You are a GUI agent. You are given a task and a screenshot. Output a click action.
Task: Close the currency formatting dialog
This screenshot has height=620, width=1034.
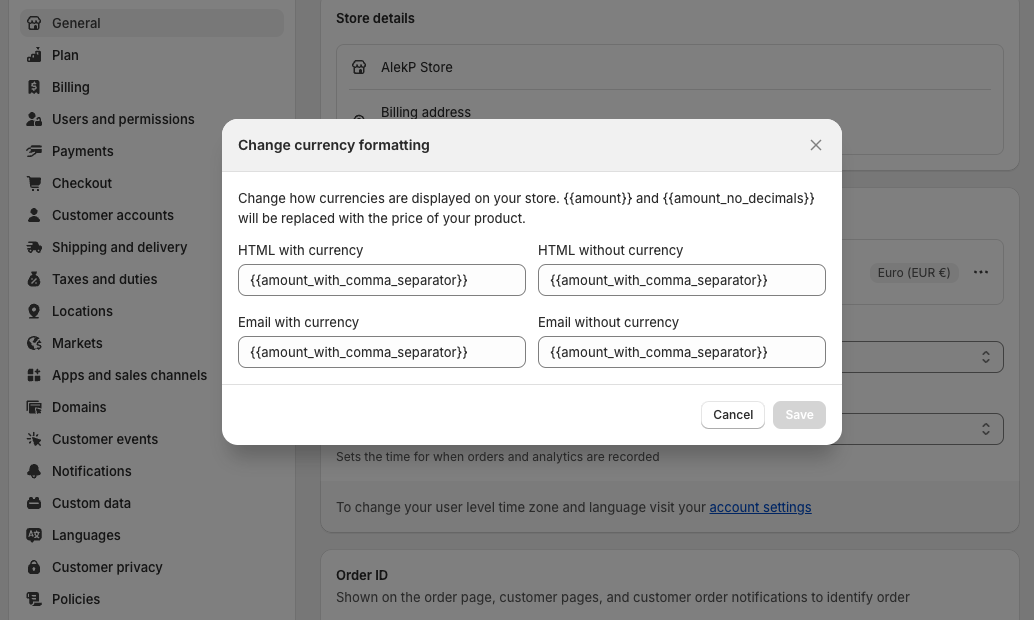816,145
